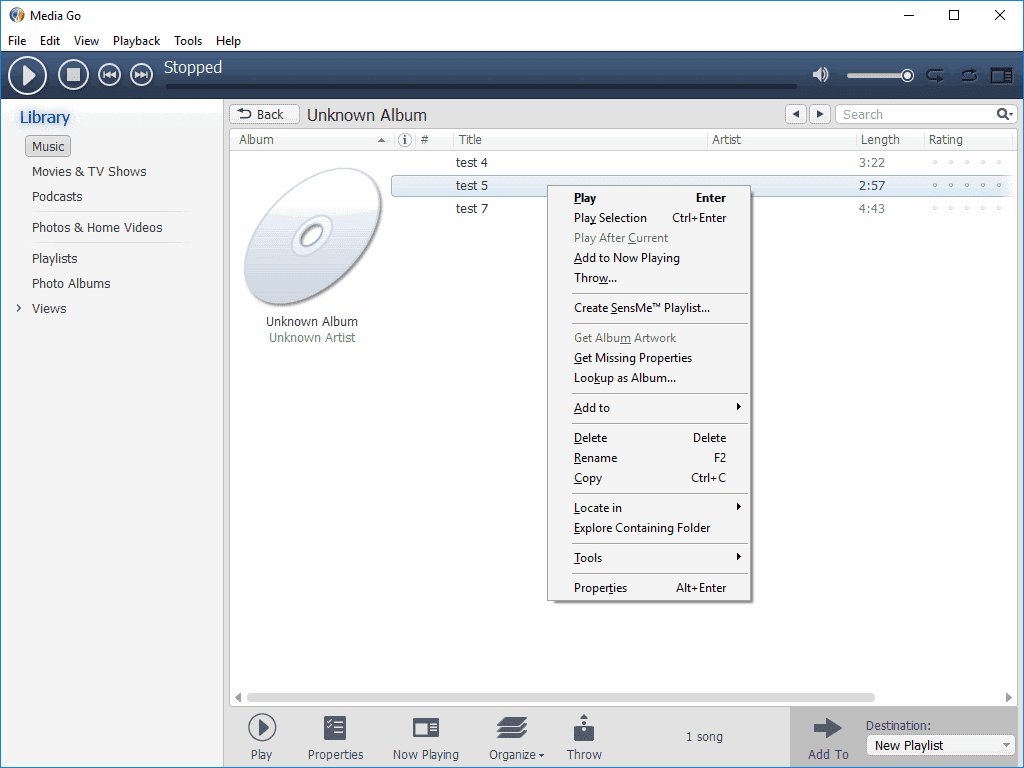Expand the Views tree node

[18, 308]
